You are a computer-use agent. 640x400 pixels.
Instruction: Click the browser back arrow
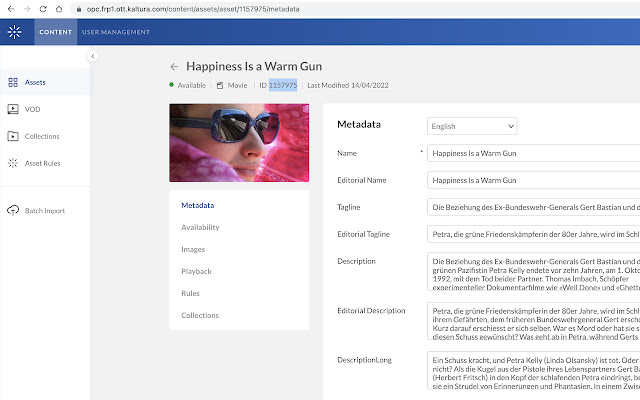(11, 9)
